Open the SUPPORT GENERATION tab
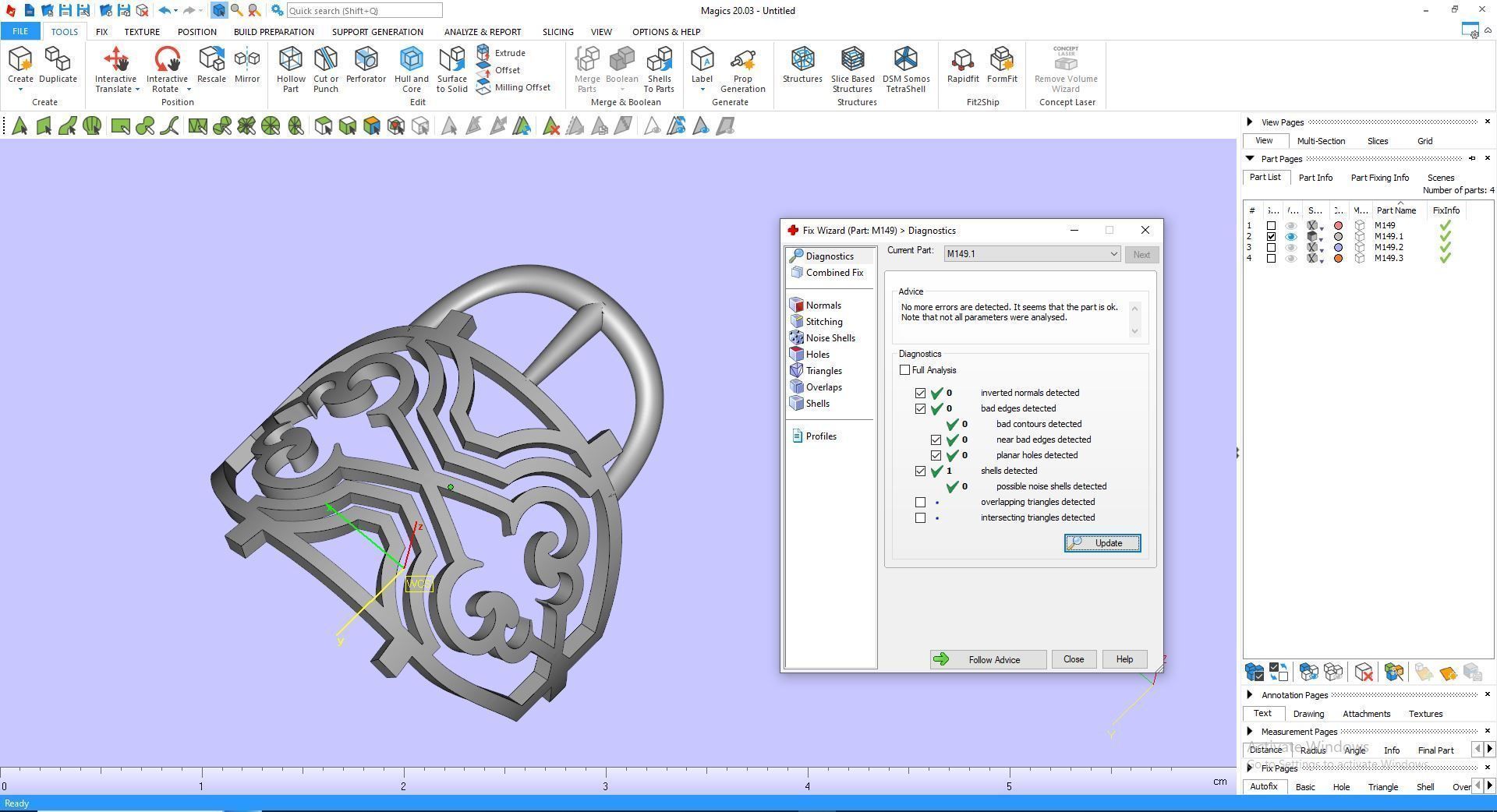 point(377,32)
